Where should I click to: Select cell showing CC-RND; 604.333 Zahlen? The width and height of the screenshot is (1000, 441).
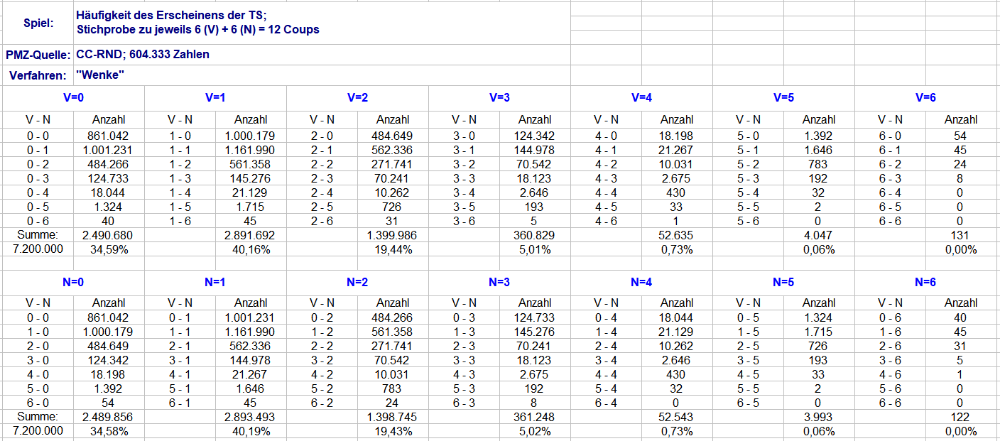tap(321, 54)
